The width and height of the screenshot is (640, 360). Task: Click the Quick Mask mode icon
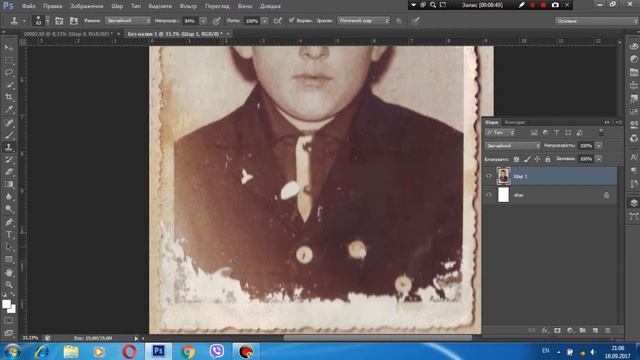pyautogui.click(x=9, y=321)
